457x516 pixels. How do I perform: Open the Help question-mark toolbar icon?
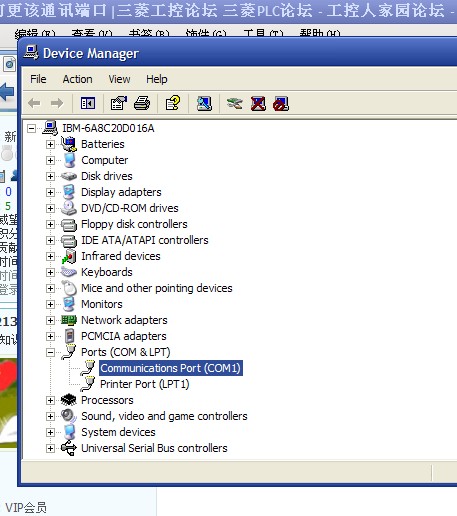173,103
